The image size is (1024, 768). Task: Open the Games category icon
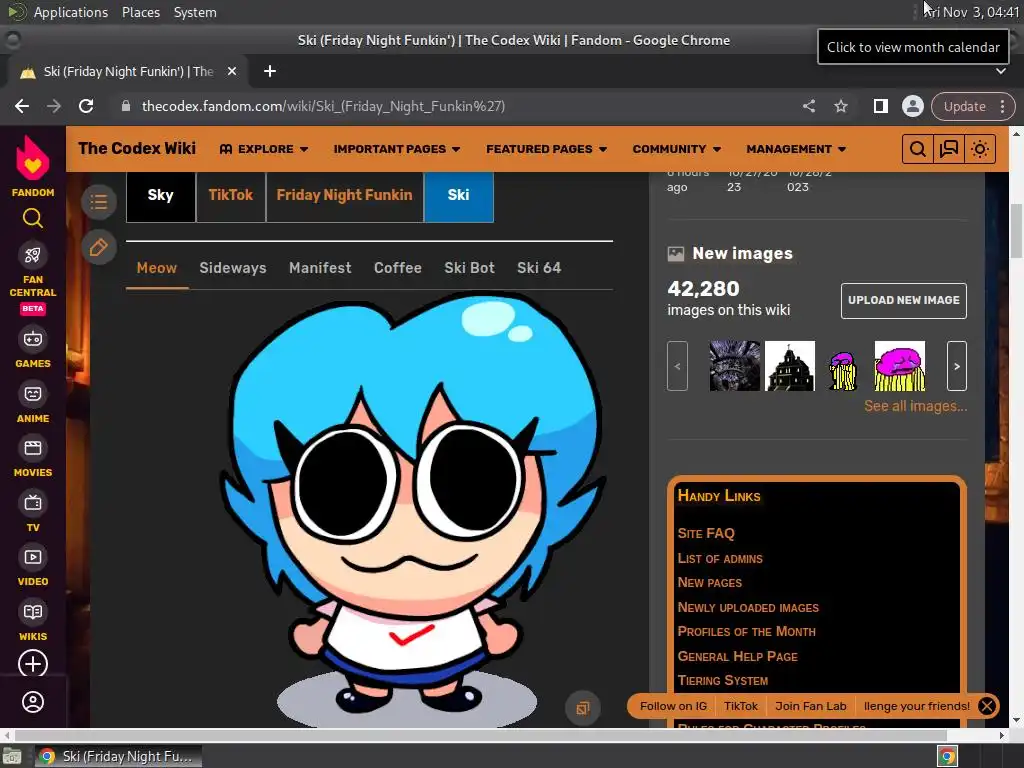33,339
